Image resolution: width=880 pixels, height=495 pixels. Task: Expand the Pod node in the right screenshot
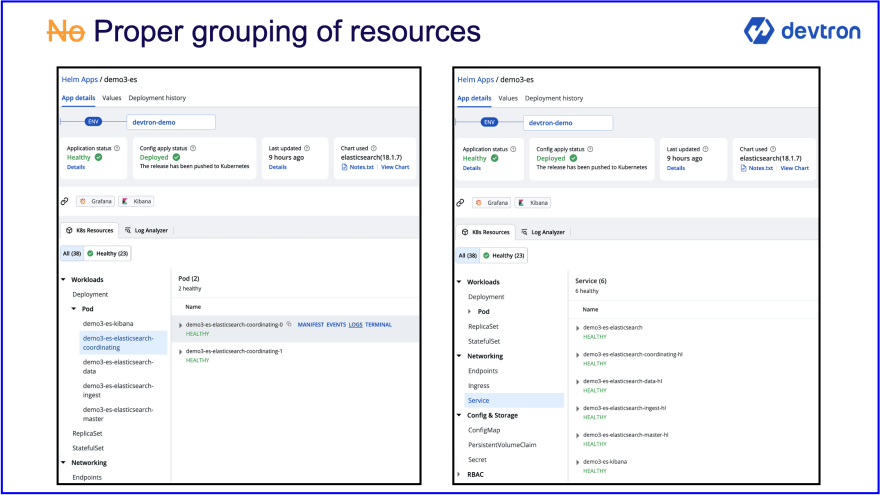470,311
